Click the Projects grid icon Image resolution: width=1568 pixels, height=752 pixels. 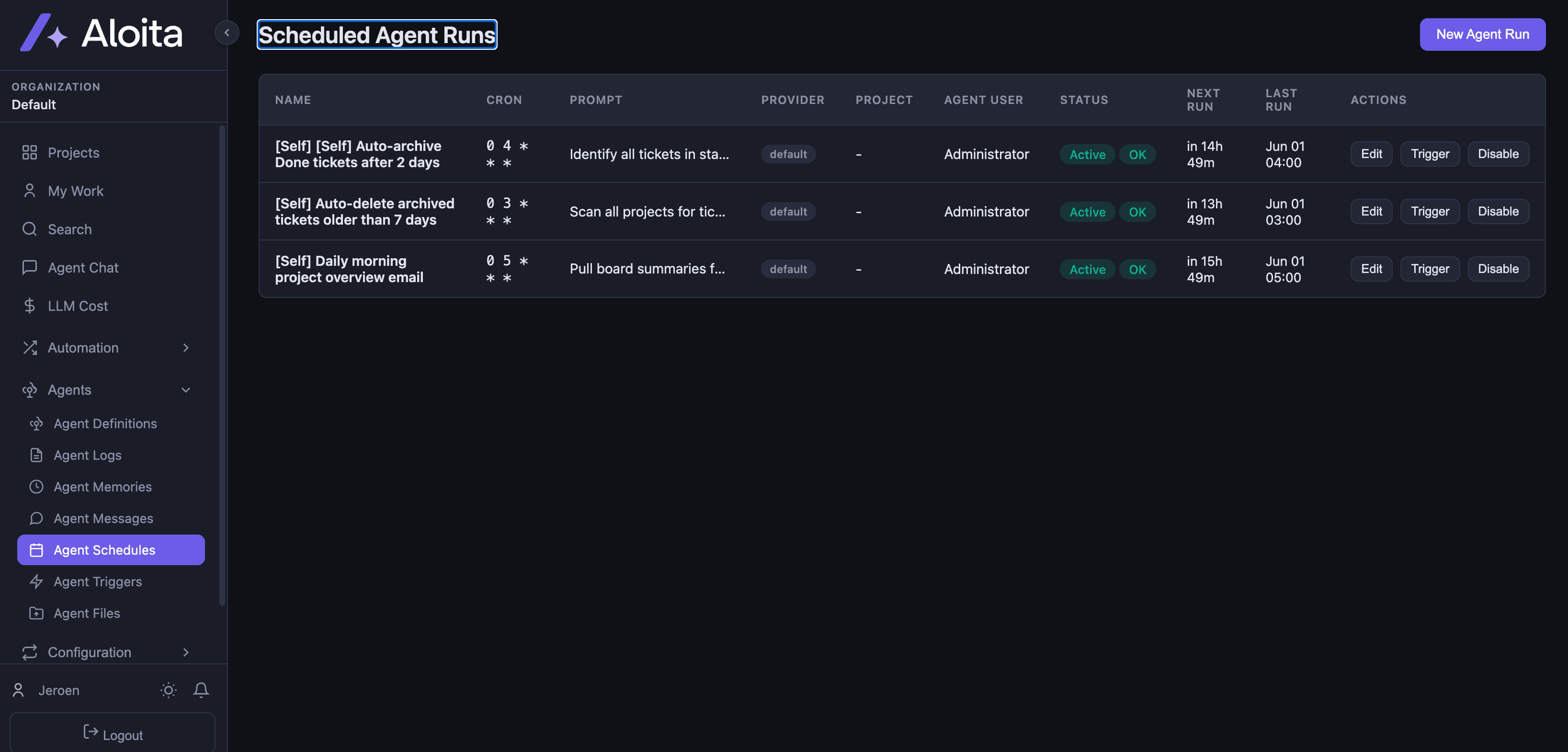click(x=29, y=152)
